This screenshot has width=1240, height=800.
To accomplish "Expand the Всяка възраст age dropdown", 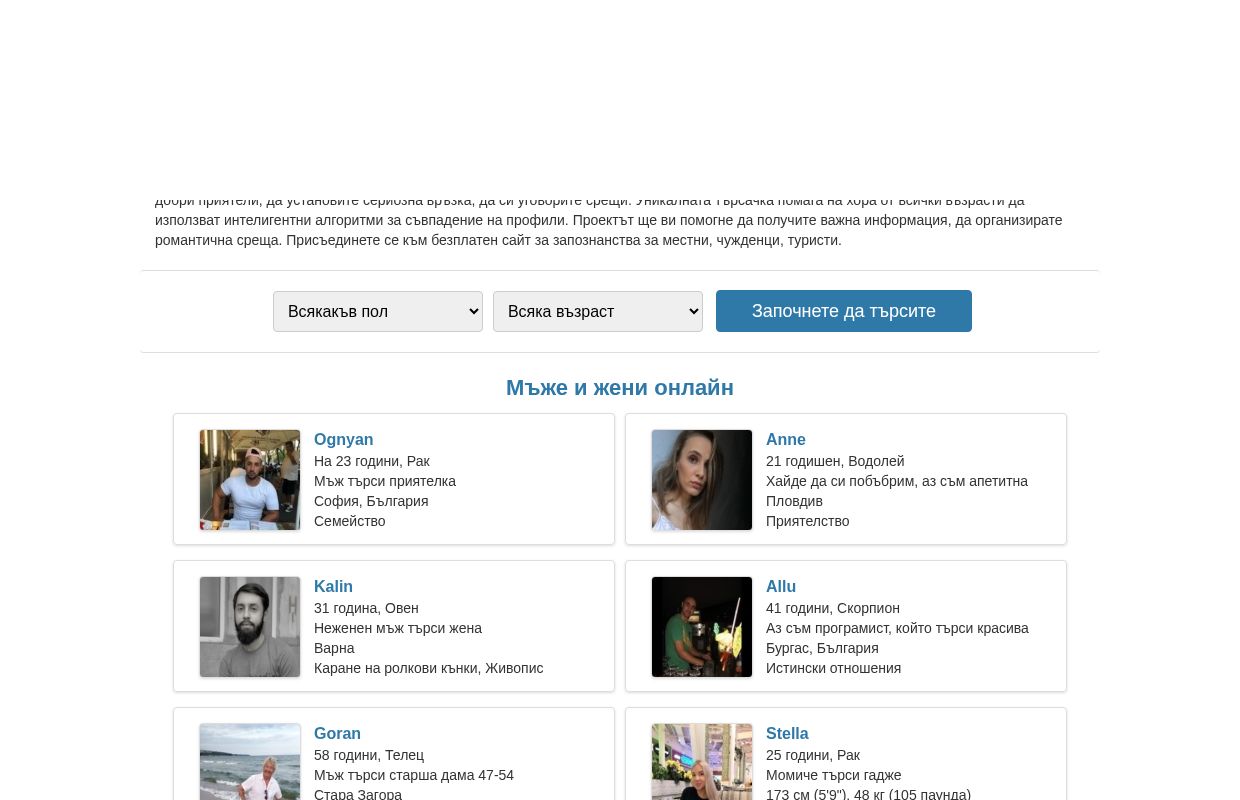I will tap(598, 311).
